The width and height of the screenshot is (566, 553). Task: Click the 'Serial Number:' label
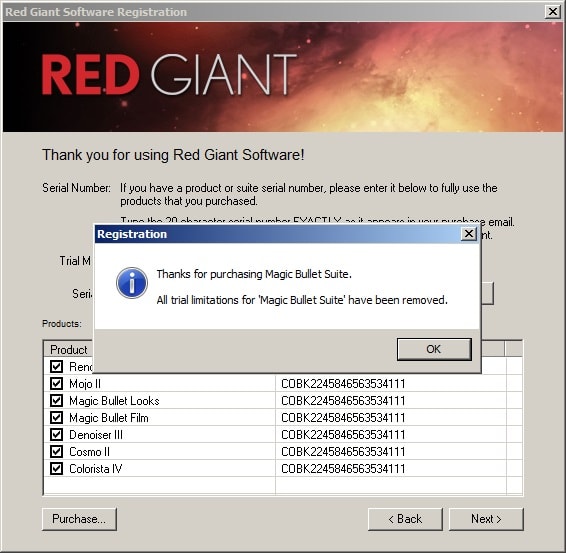pos(77,188)
